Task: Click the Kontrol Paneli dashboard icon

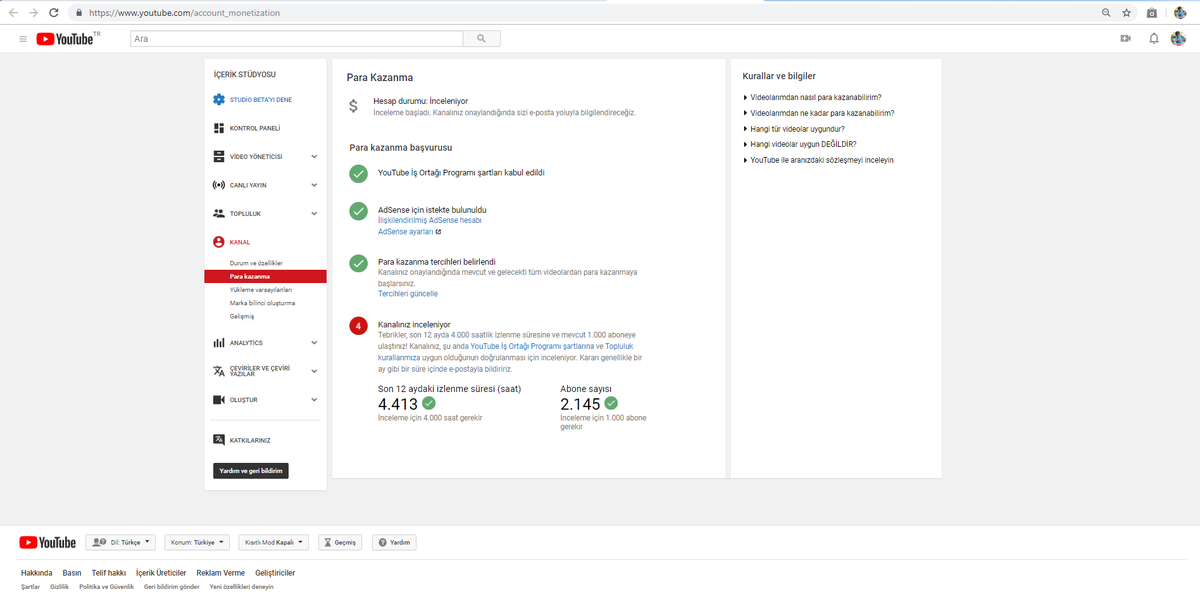Action: click(x=219, y=128)
